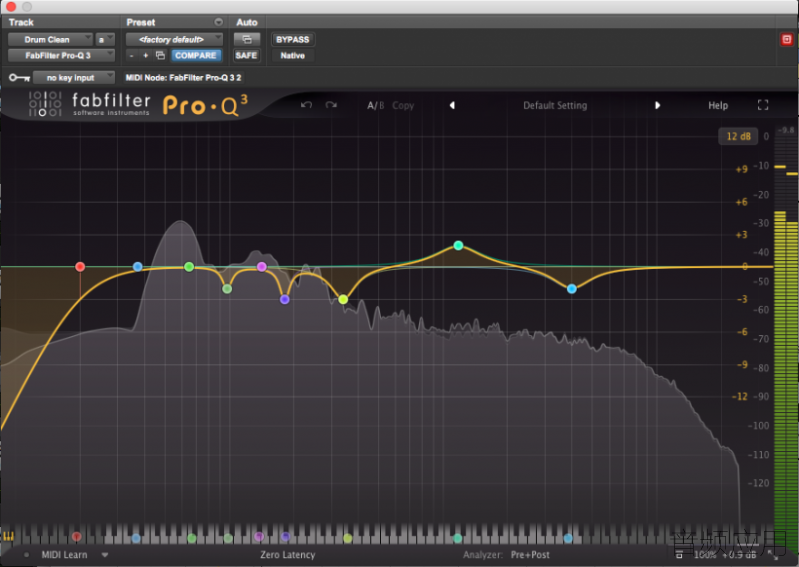
Task: Open the FabFilter Pro-Q 3 plugin selector
Action: pyautogui.click(x=61, y=55)
